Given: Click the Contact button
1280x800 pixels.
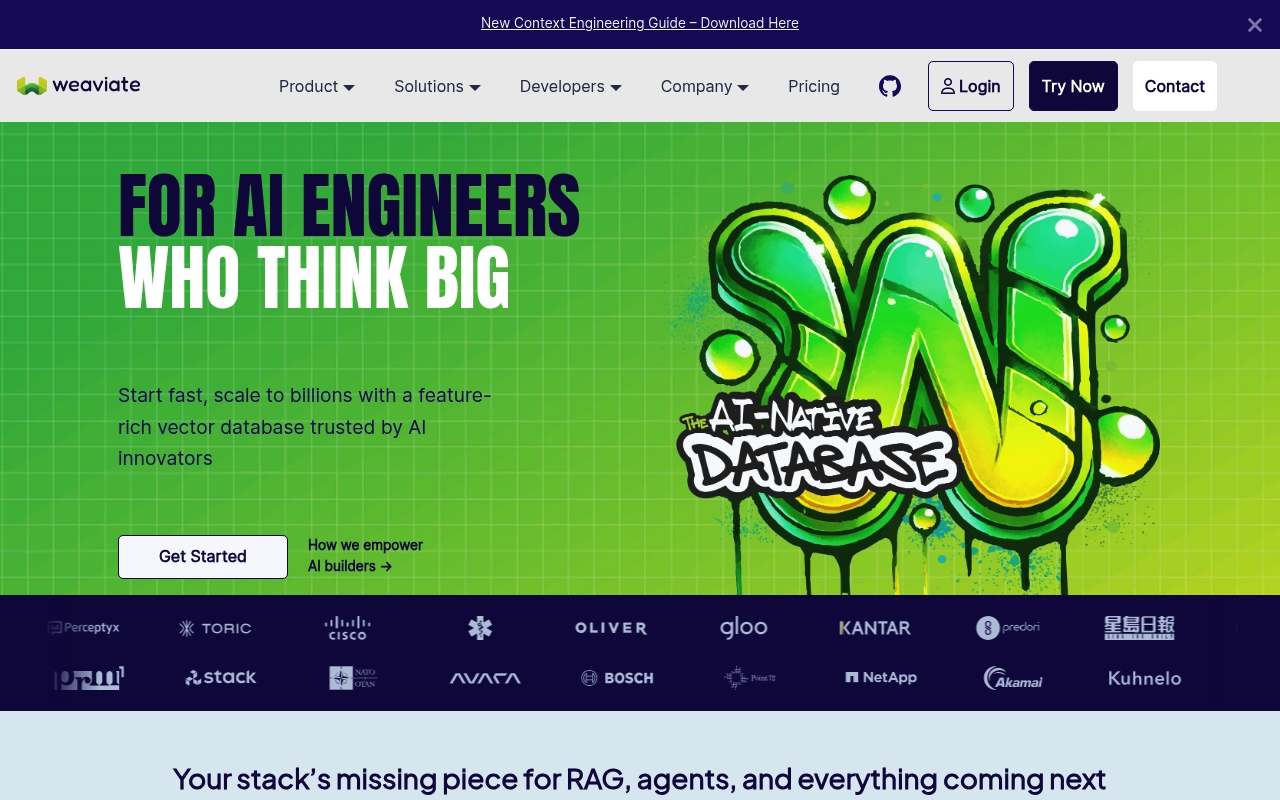Looking at the screenshot, I should pyautogui.click(x=1175, y=86).
